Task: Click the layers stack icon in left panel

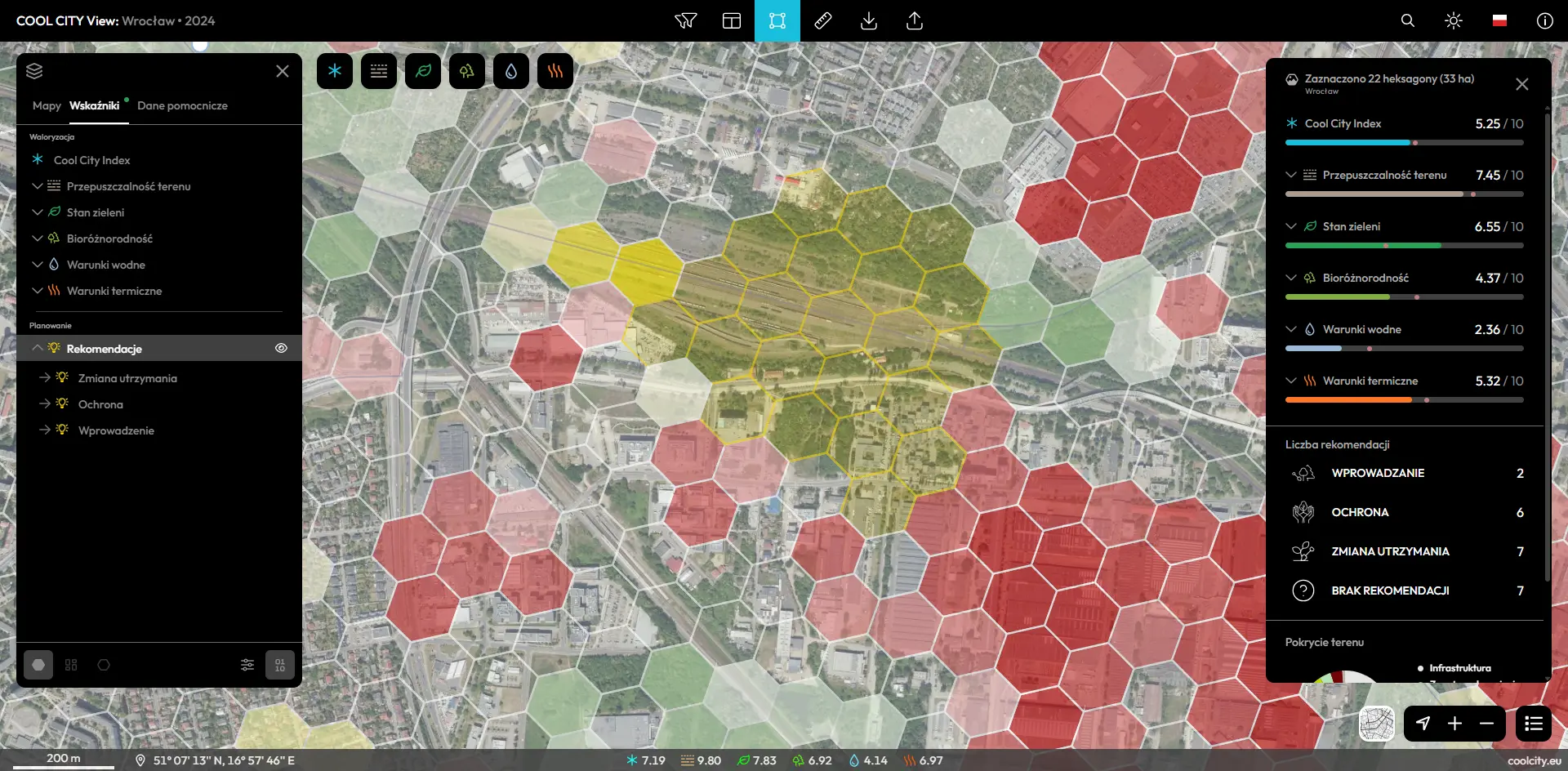Action: [x=34, y=71]
